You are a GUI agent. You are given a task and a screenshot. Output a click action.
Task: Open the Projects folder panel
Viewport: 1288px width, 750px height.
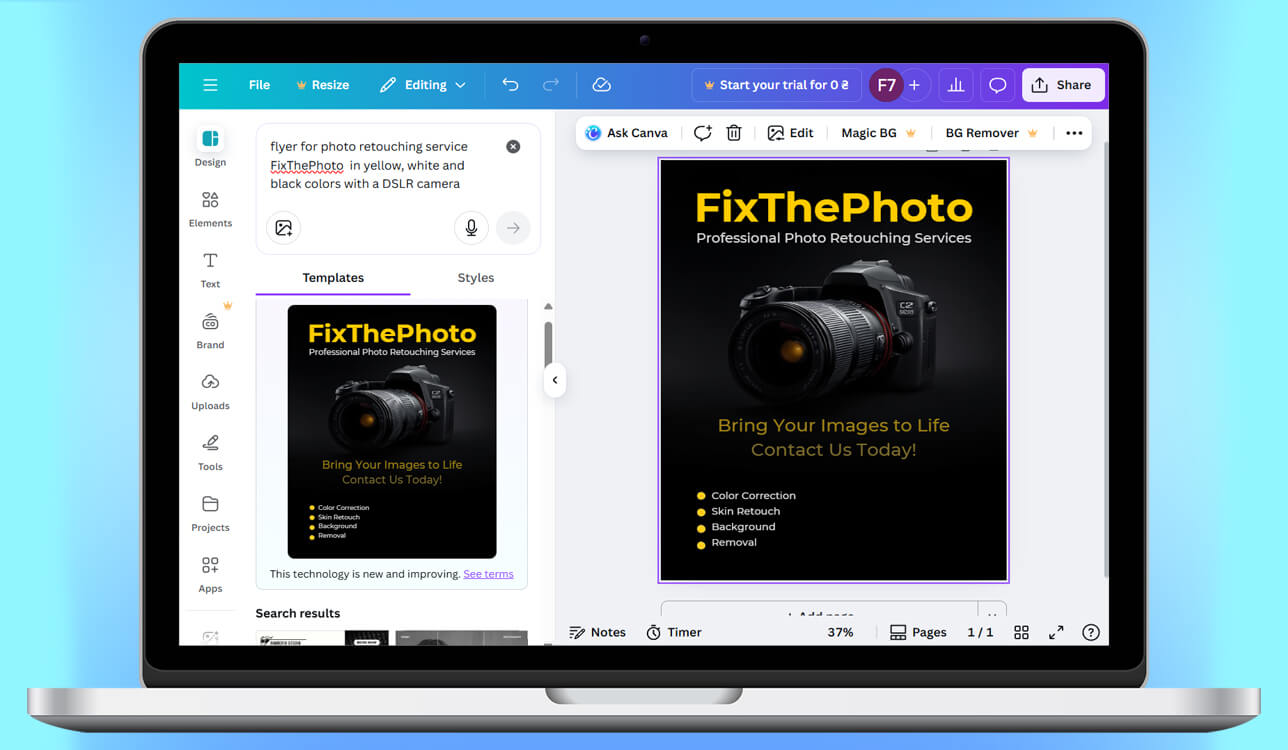[x=210, y=513]
